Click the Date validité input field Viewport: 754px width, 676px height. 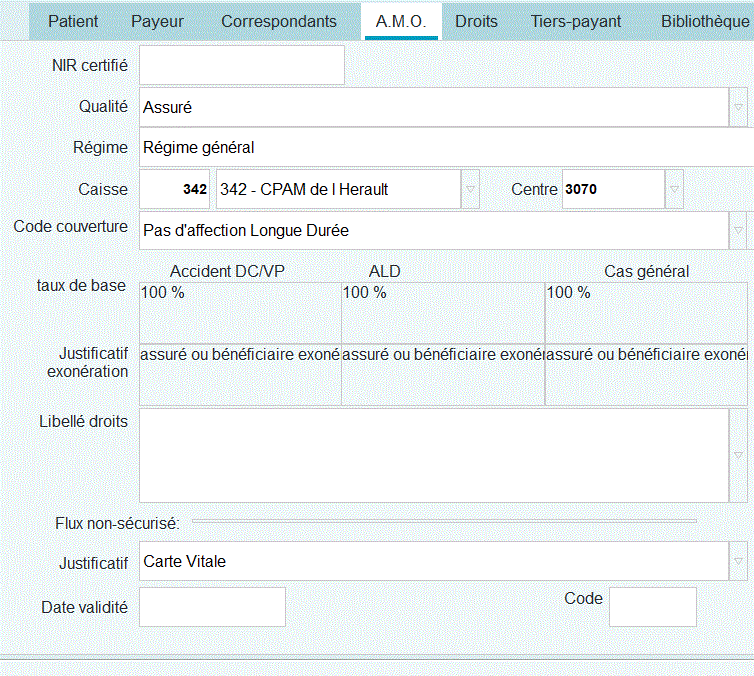pyautogui.click(x=212, y=607)
